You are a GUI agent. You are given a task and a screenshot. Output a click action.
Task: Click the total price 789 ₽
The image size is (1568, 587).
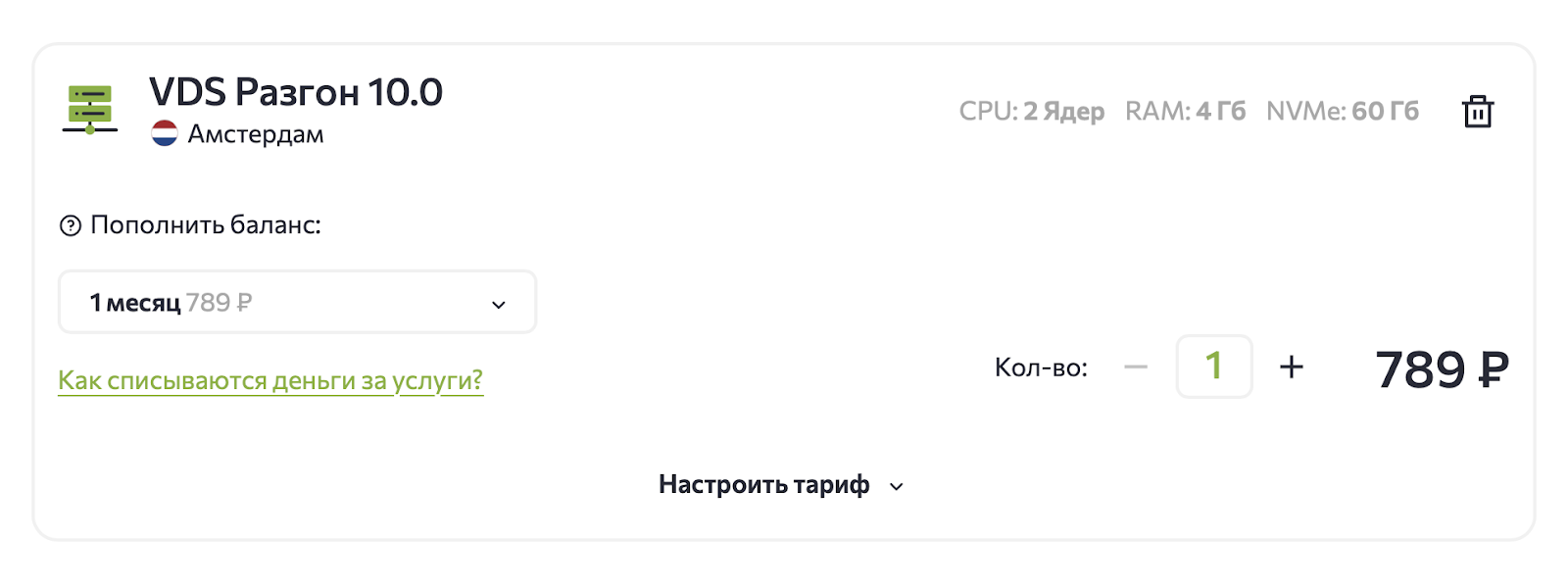point(1442,369)
